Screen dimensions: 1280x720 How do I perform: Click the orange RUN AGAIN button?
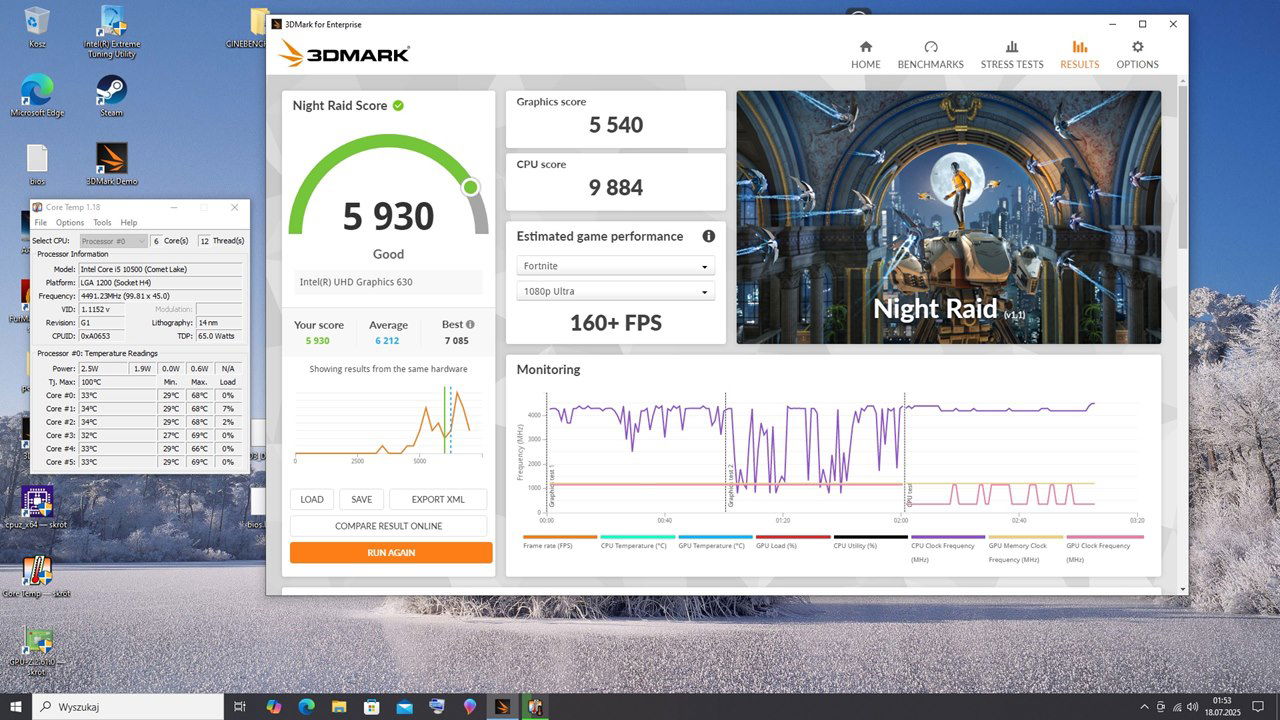coord(391,552)
